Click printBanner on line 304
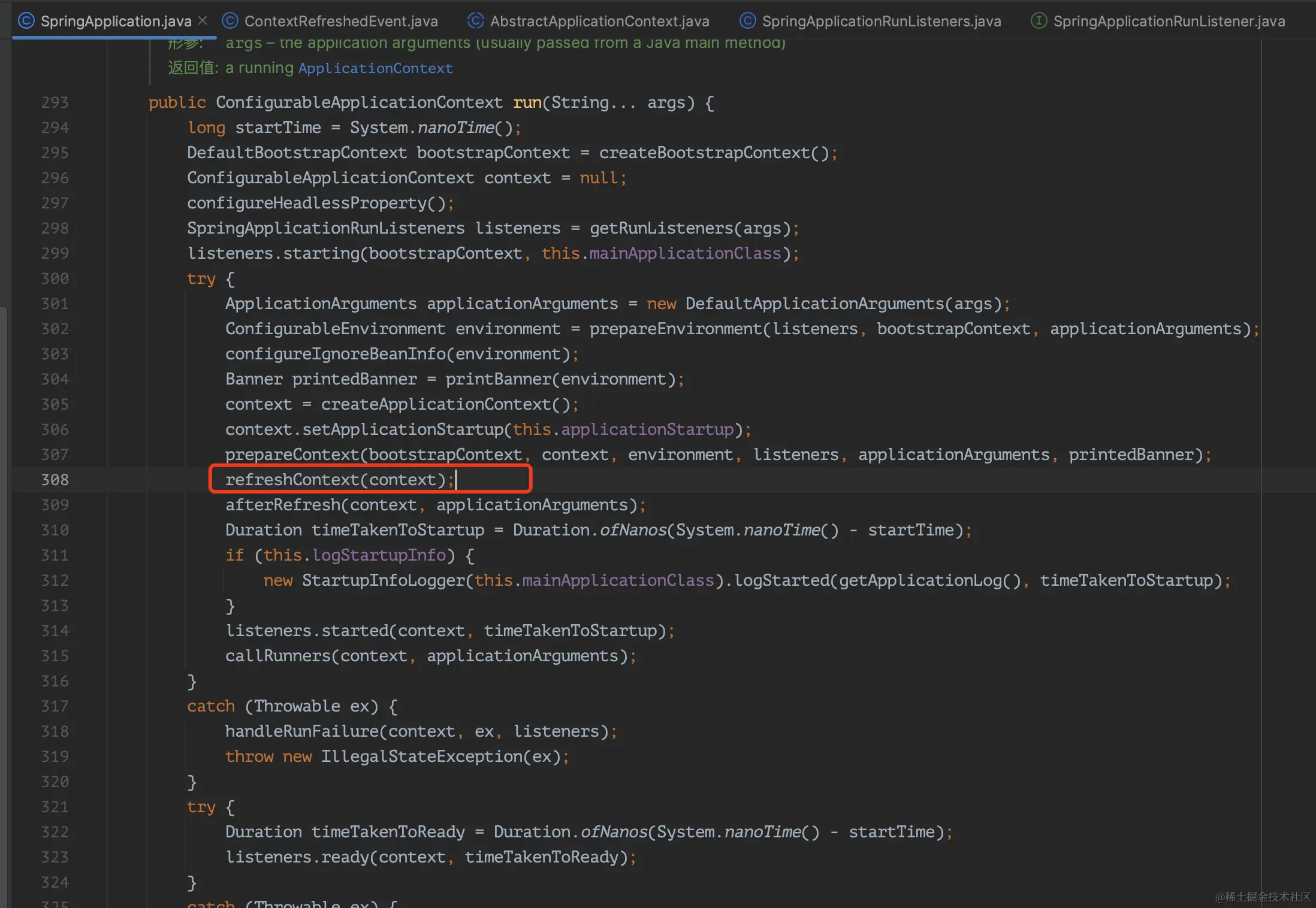 [x=499, y=379]
